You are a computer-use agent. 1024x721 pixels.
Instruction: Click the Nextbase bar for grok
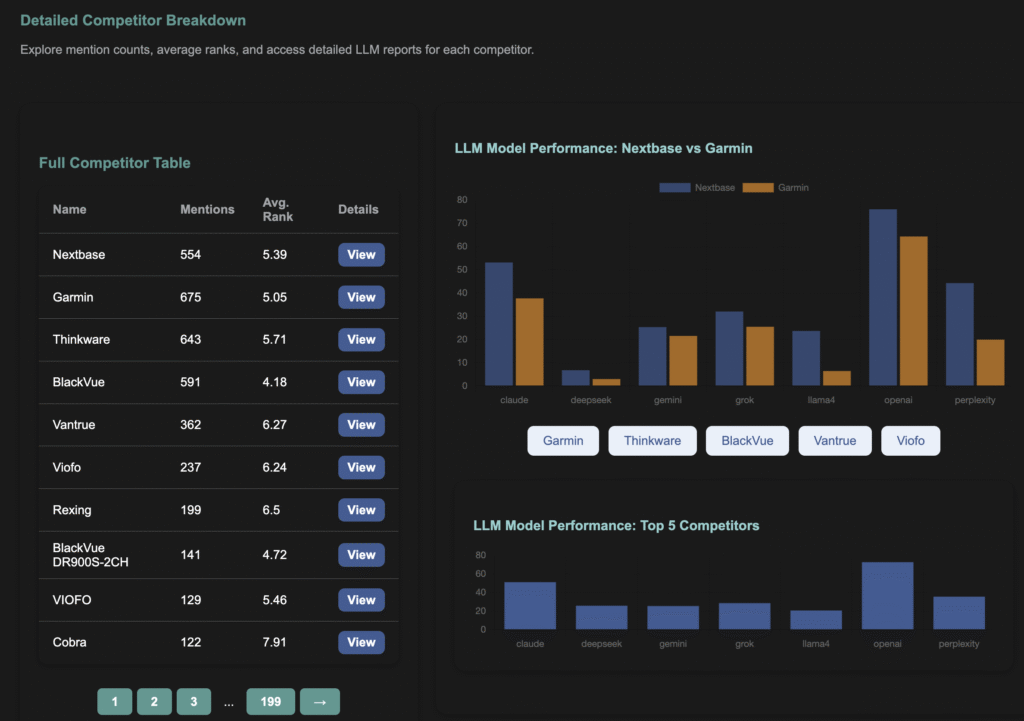click(729, 348)
